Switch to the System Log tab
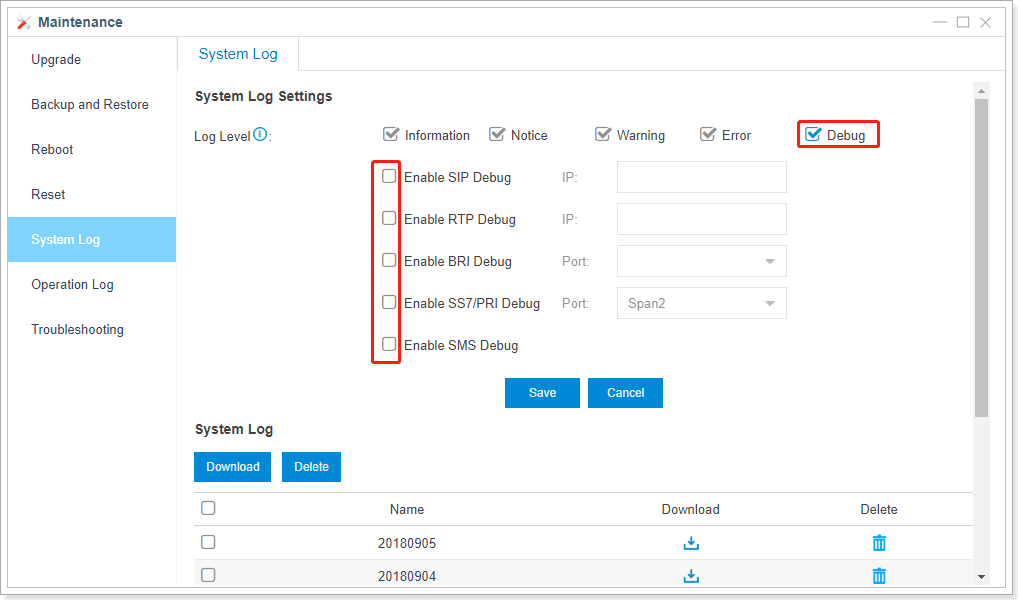The height and width of the screenshot is (600, 1018). click(238, 54)
